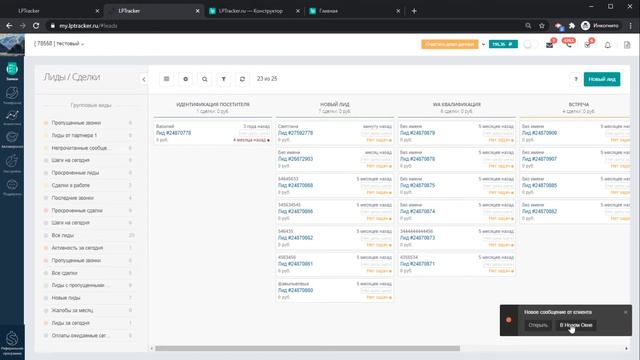Image resolution: width=640 pixels, height=360 pixels.
Task: Click the profile avatar picture
Action: tap(12, 45)
